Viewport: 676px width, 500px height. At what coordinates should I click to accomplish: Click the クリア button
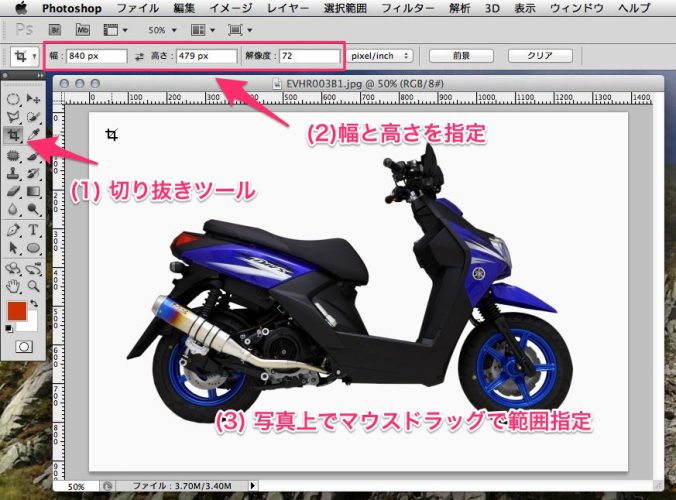540,56
